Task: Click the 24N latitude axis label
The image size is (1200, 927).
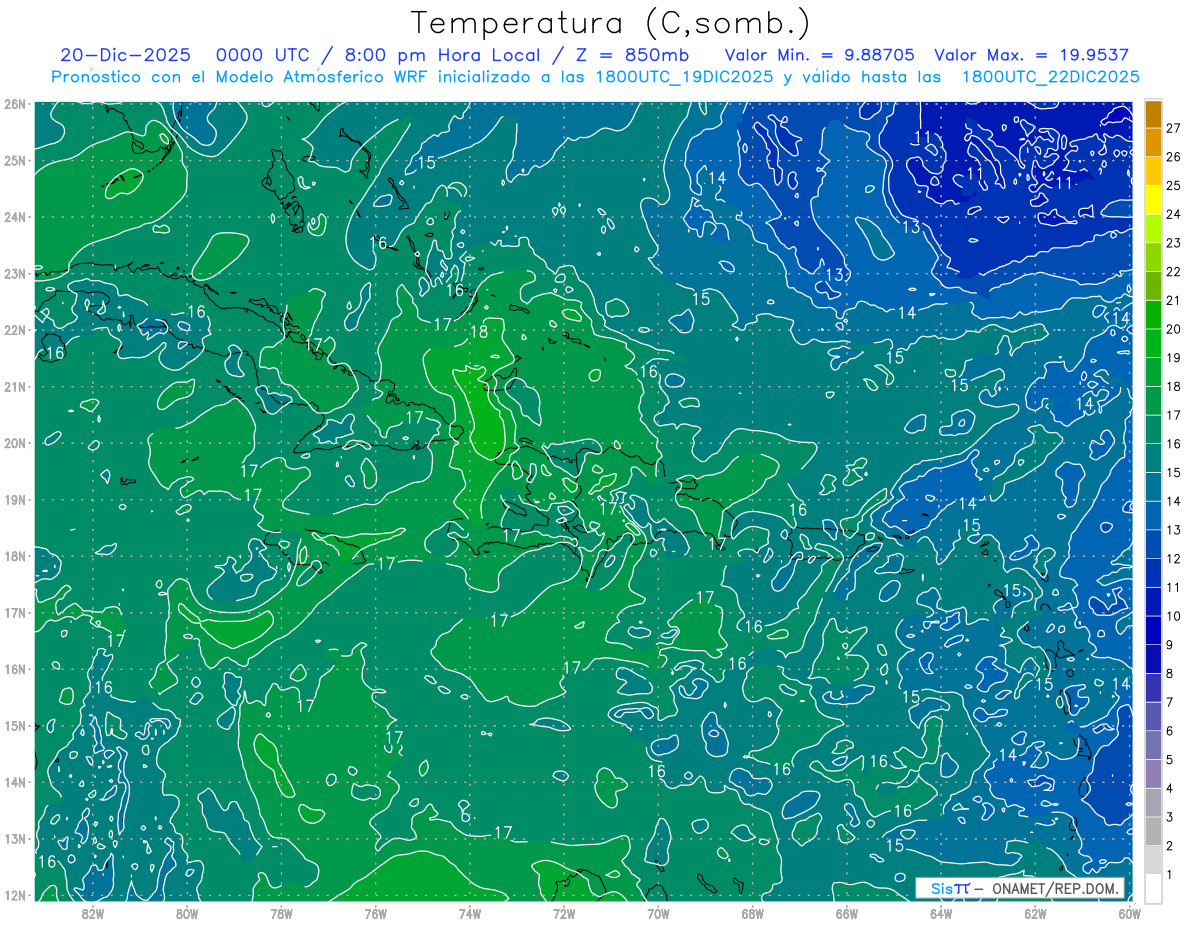Action: tap(15, 217)
